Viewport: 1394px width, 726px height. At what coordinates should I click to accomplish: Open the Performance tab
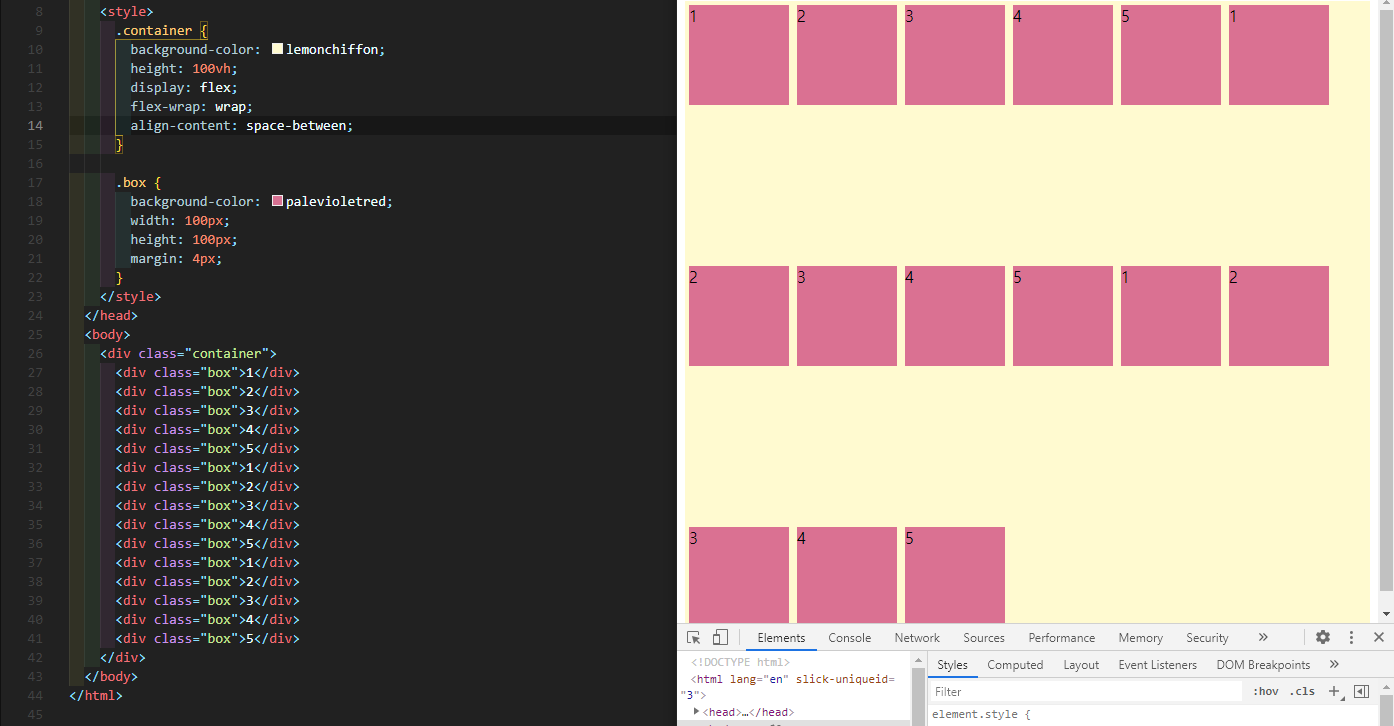pyautogui.click(x=1061, y=637)
